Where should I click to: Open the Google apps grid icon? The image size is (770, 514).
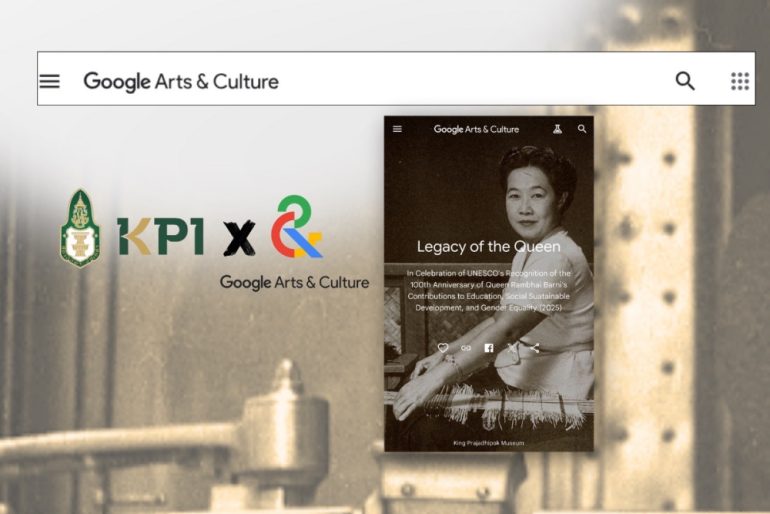(740, 81)
